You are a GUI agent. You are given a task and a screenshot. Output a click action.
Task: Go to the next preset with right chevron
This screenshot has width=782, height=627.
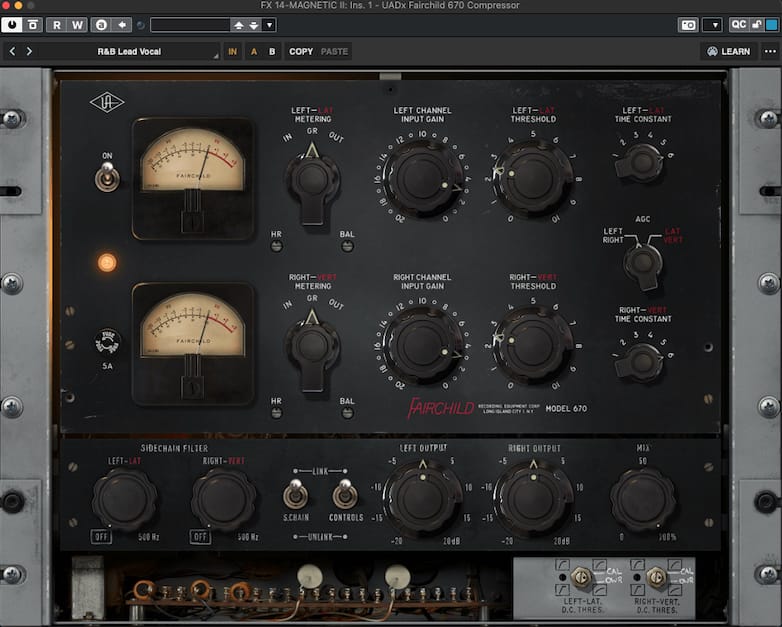(29, 51)
